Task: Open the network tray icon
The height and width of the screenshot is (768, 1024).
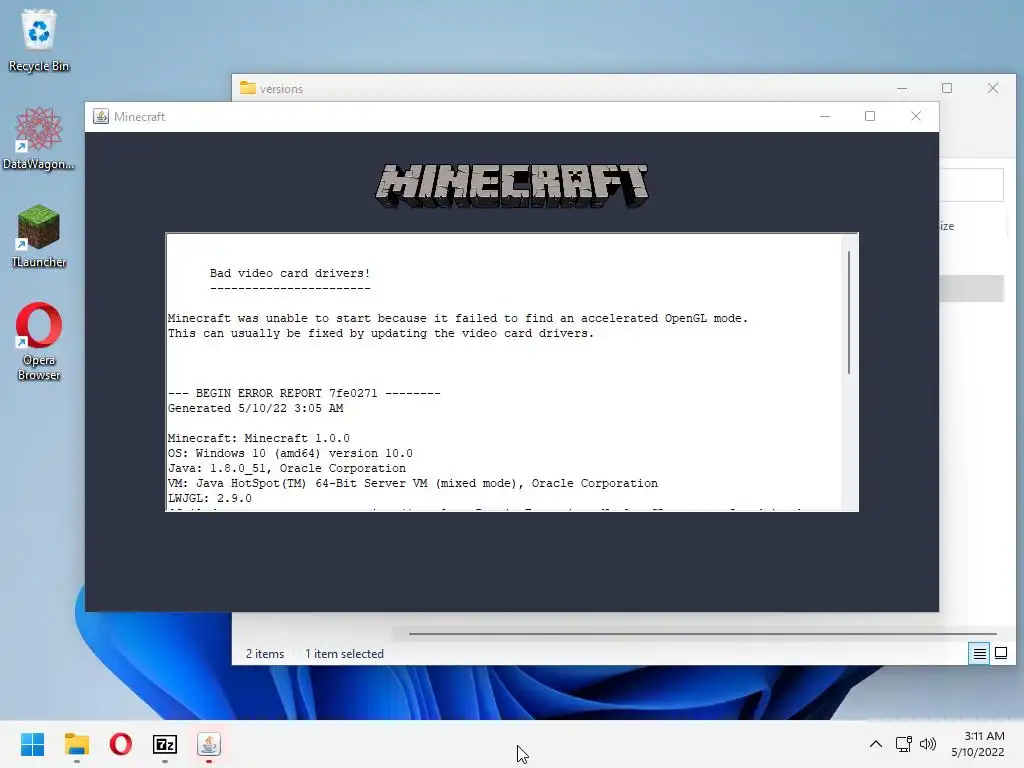Action: pos(904,744)
